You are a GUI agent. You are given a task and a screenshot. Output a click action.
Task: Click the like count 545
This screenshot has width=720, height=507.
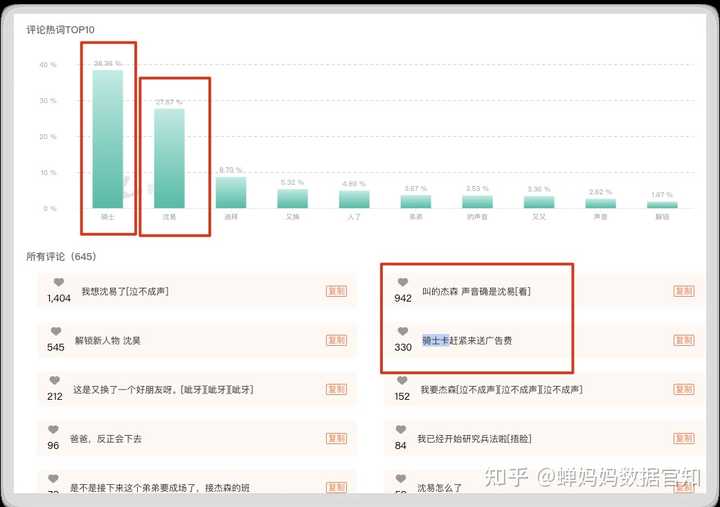(x=56, y=348)
